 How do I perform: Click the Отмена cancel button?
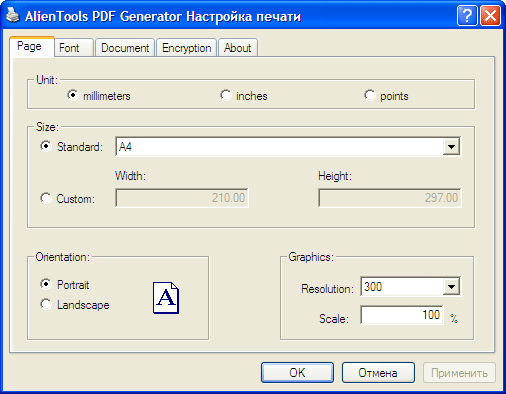tap(378, 372)
